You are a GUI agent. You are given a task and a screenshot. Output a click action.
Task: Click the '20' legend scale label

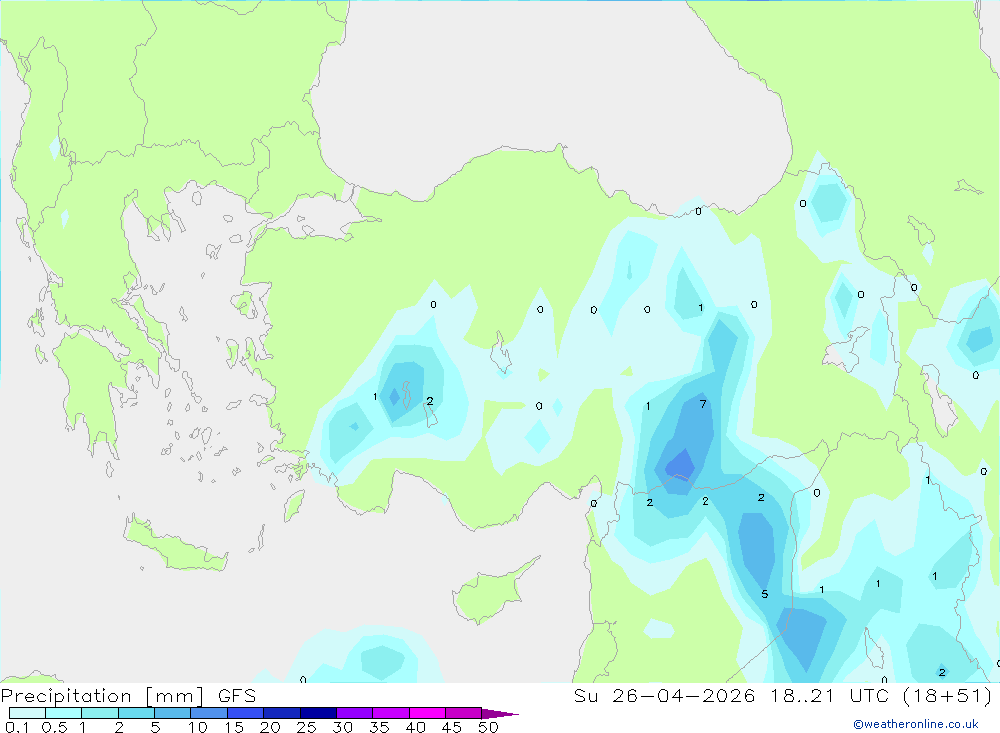tap(270, 727)
